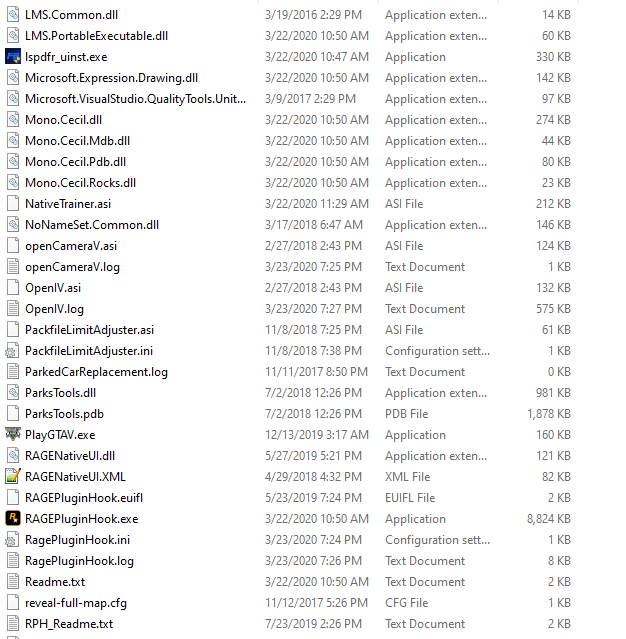Select the PackfileLimitAdjuster.ini gear icon
626x639 pixels.
13,350
